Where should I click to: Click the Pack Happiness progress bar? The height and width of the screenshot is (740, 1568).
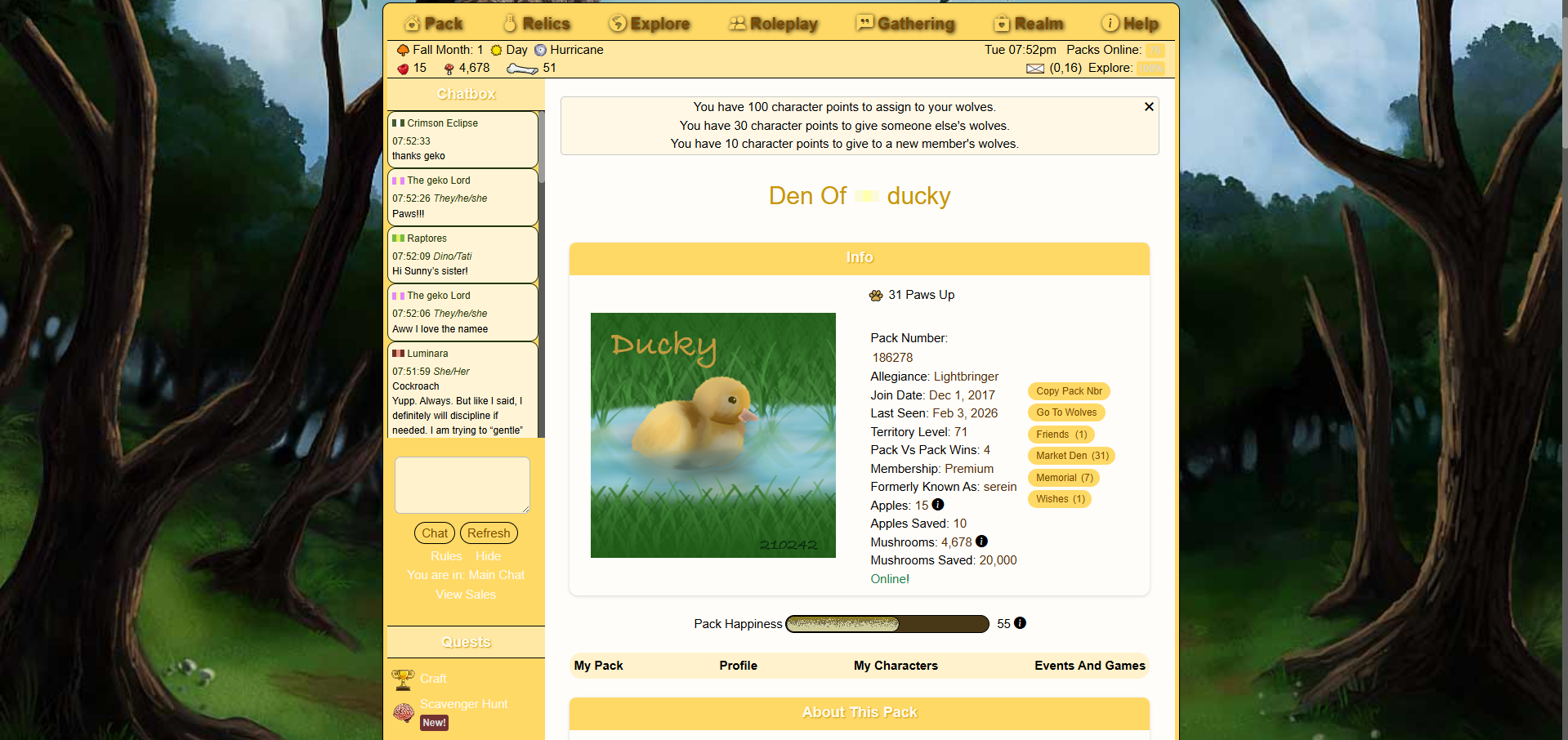coord(887,624)
